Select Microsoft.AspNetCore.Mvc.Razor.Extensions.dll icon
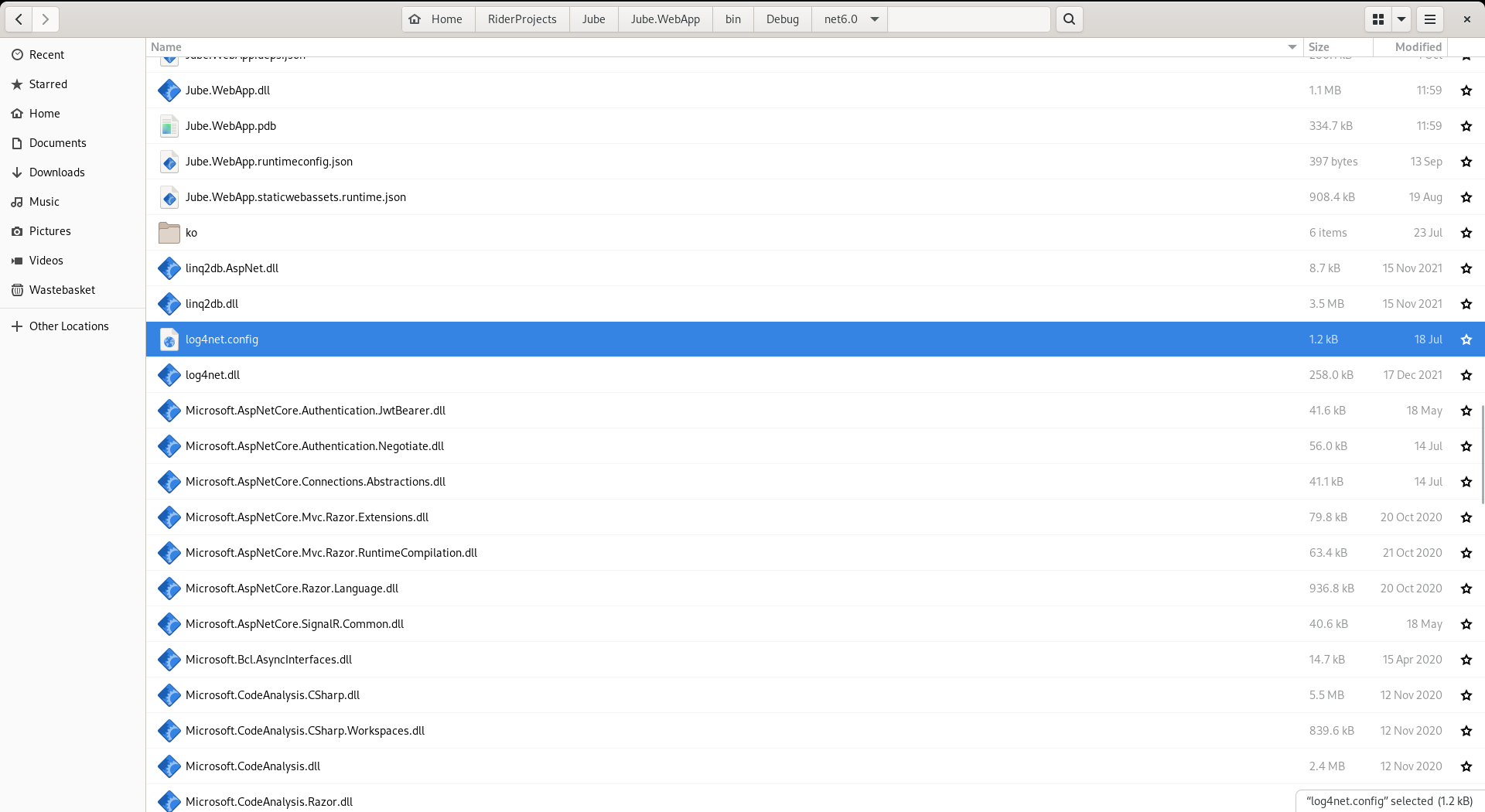 tap(169, 517)
